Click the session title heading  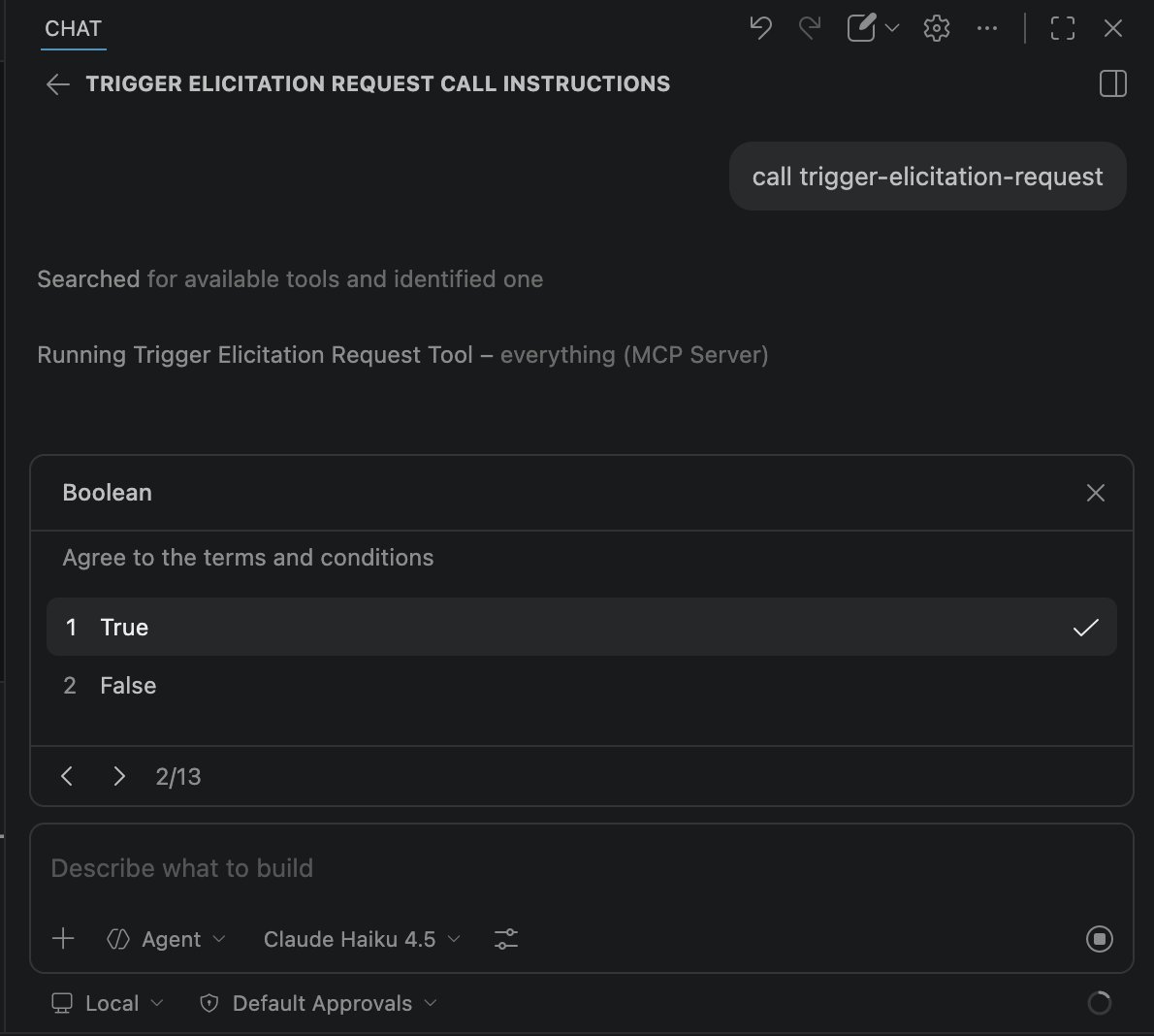[x=378, y=84]
